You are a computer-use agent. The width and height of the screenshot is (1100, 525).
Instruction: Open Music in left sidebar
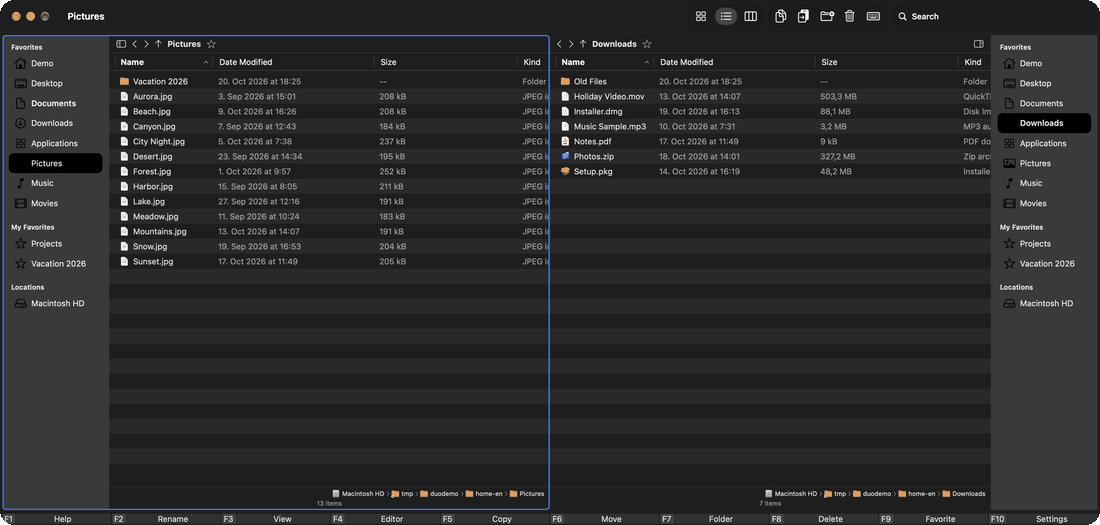(x=55, y=183)
